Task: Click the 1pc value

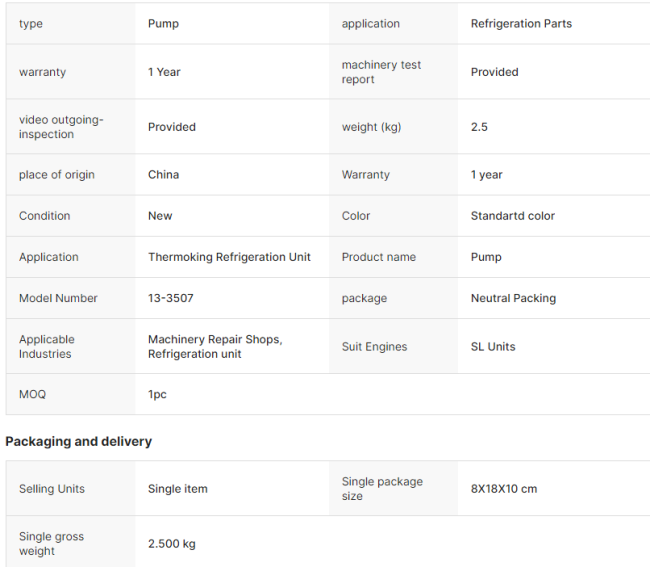Action: tap(157, 394)
